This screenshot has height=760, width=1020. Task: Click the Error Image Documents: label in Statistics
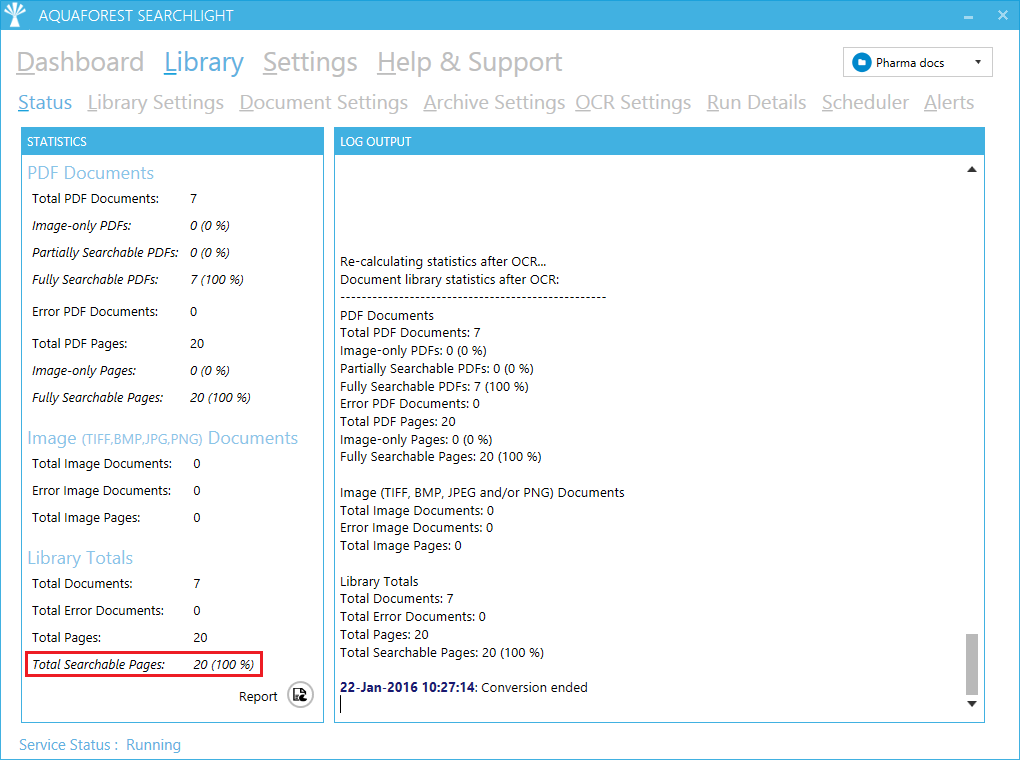pos(101,491)
